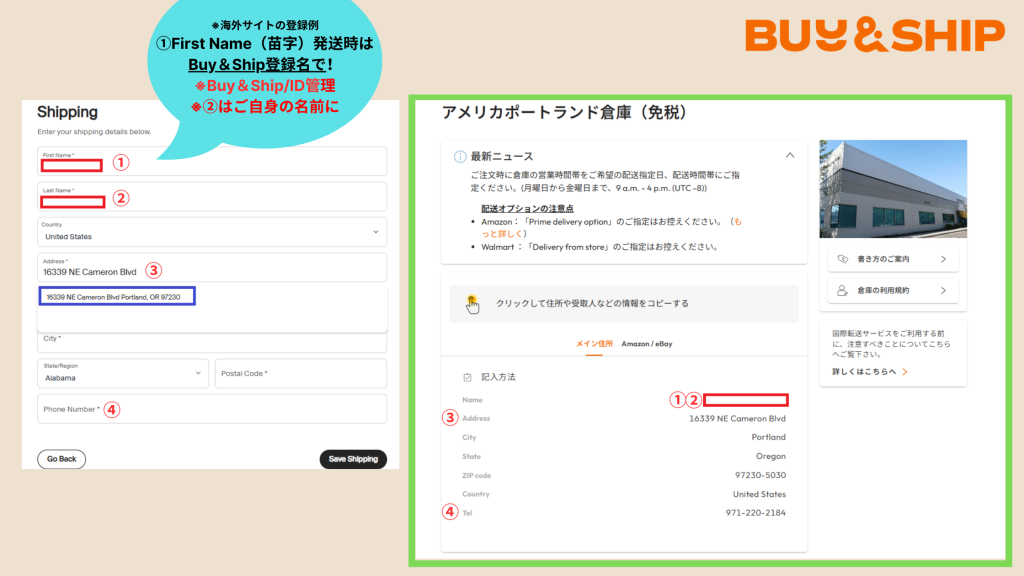
Task: Click the 倉庫の利用規約 person icon
Action: point(842,290)
